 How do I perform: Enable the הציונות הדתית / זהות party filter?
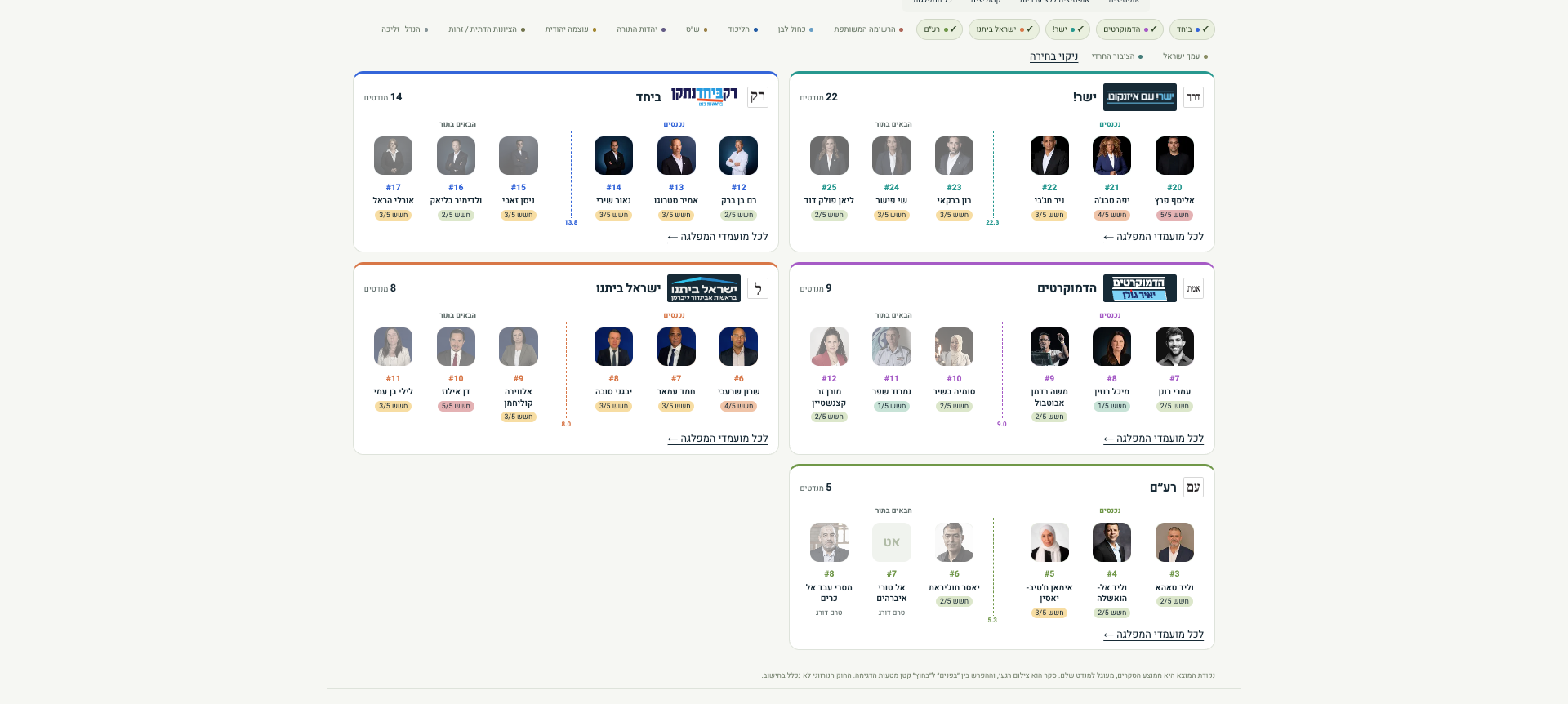point(486,29)
